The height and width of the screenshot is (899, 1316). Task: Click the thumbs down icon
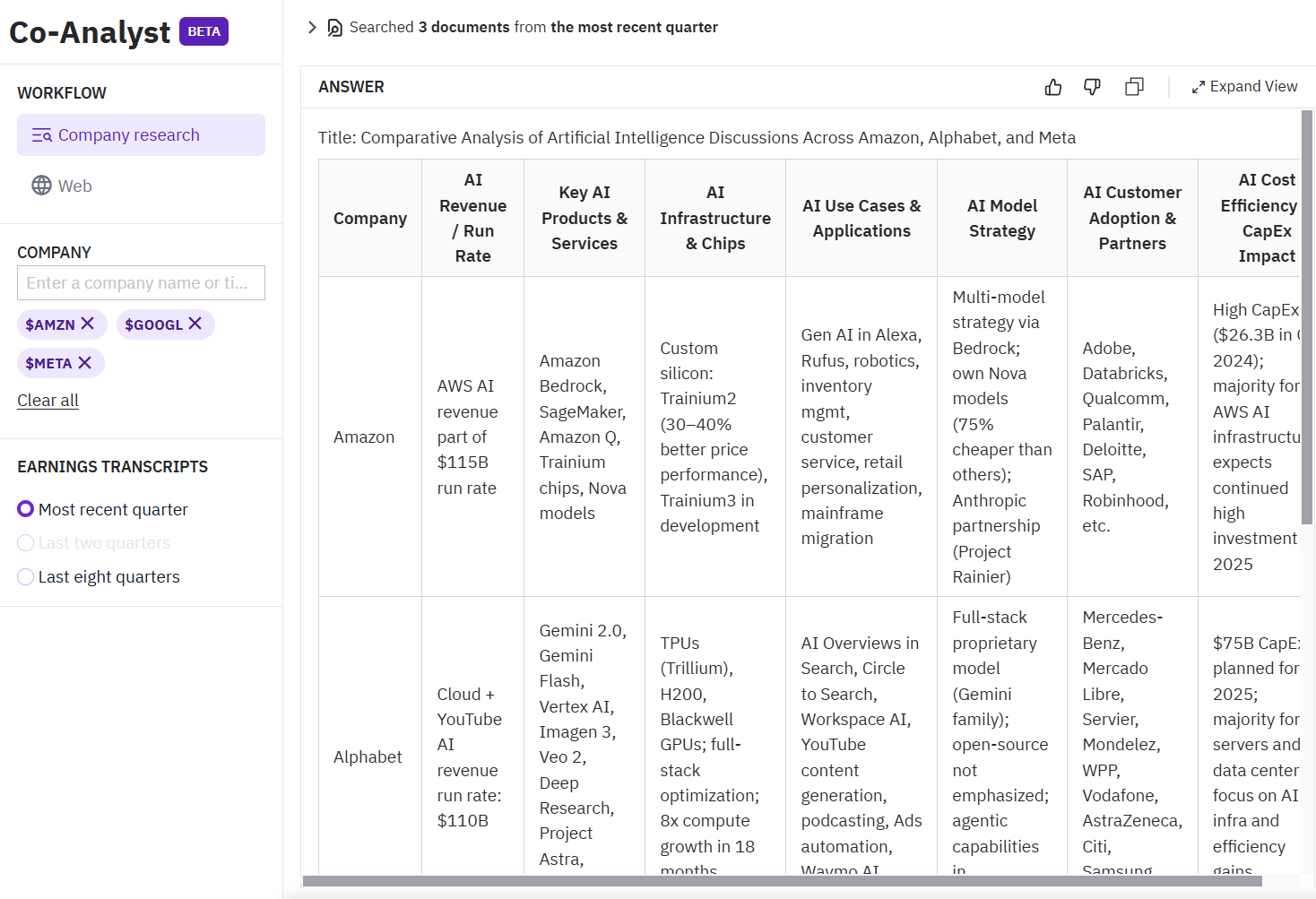pos(1092,87)
